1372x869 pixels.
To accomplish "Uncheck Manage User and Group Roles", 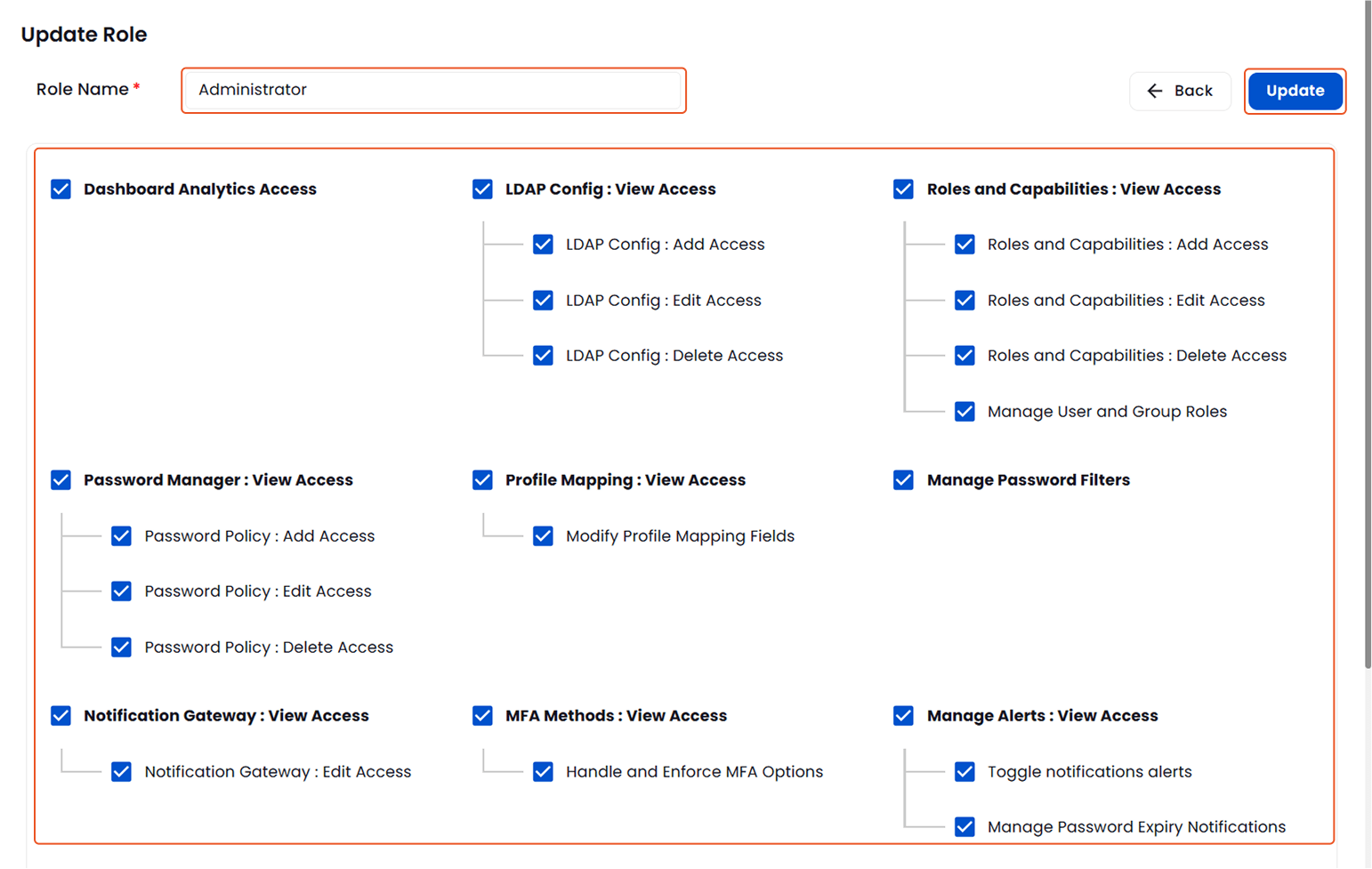I will 964,411.
